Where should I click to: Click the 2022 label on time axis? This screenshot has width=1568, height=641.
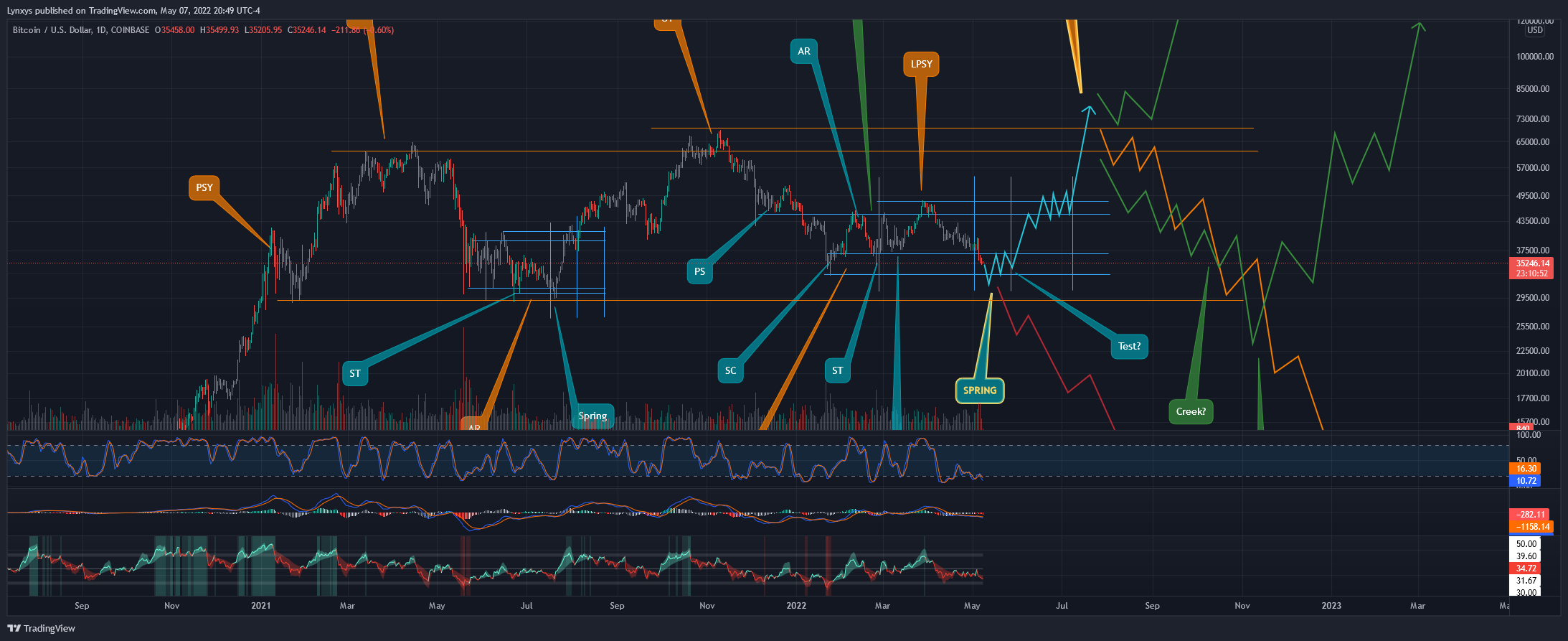point(796,606)
